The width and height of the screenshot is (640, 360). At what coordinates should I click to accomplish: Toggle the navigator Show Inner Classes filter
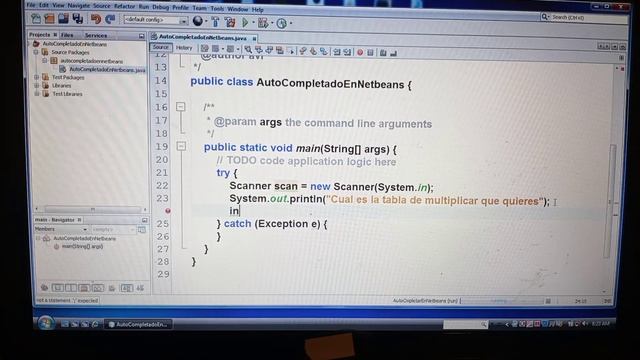pyautogui.click(x=98, y=288)
